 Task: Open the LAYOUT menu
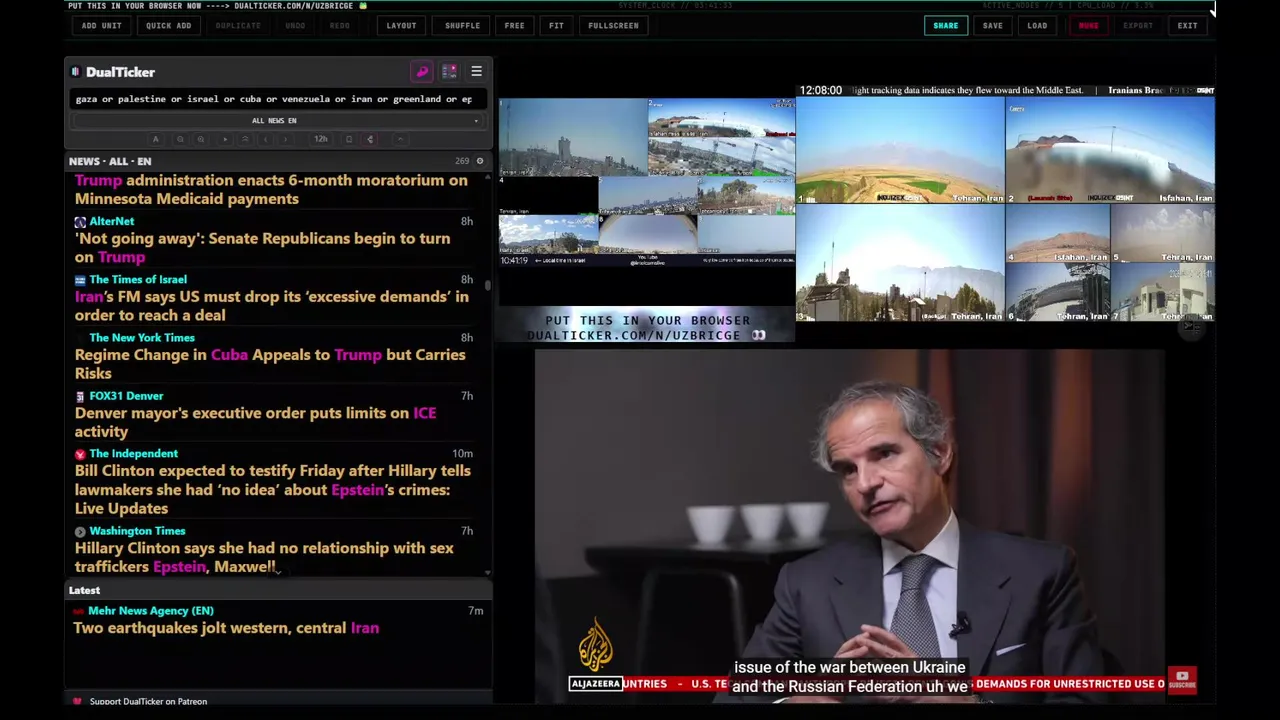401,25
